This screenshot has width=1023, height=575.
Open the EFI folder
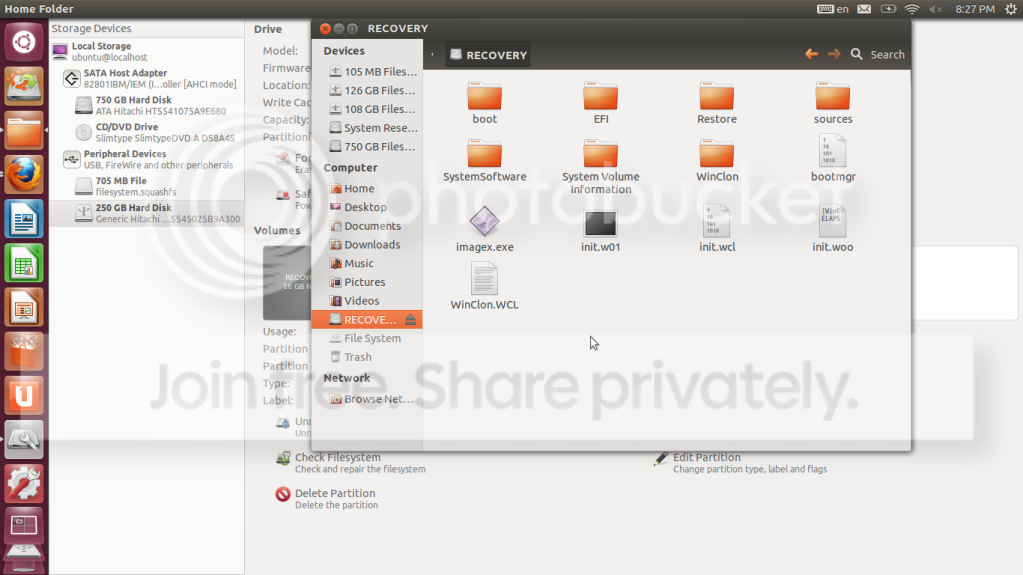pos(600,103)
